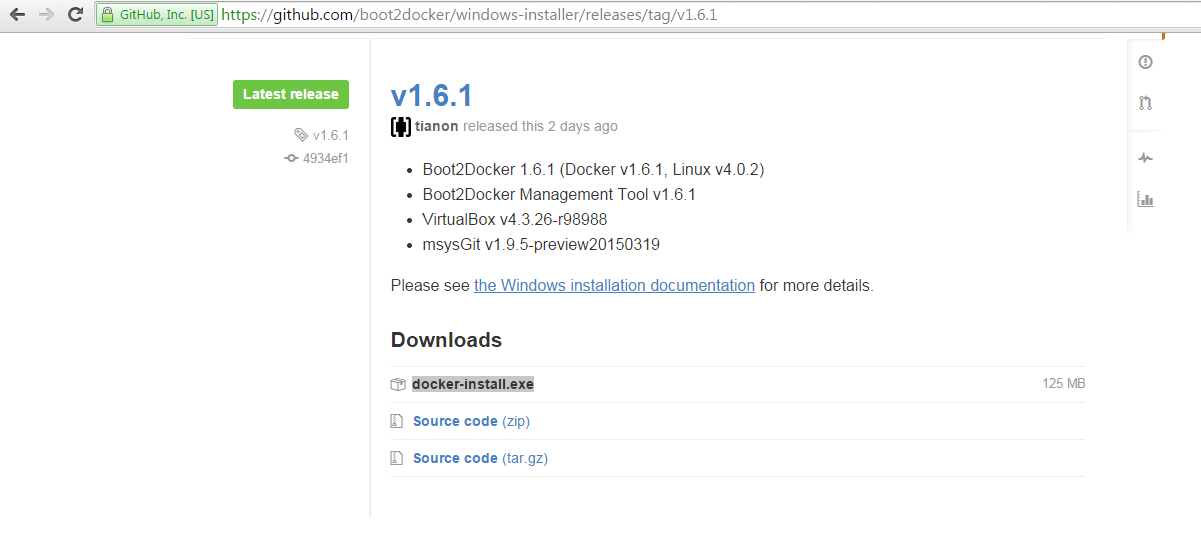This screenshot has height=553, width=1201.
Task: Click the 'released this 2 days ago' text
Action: pyautogui.click(x=540, y=127)
